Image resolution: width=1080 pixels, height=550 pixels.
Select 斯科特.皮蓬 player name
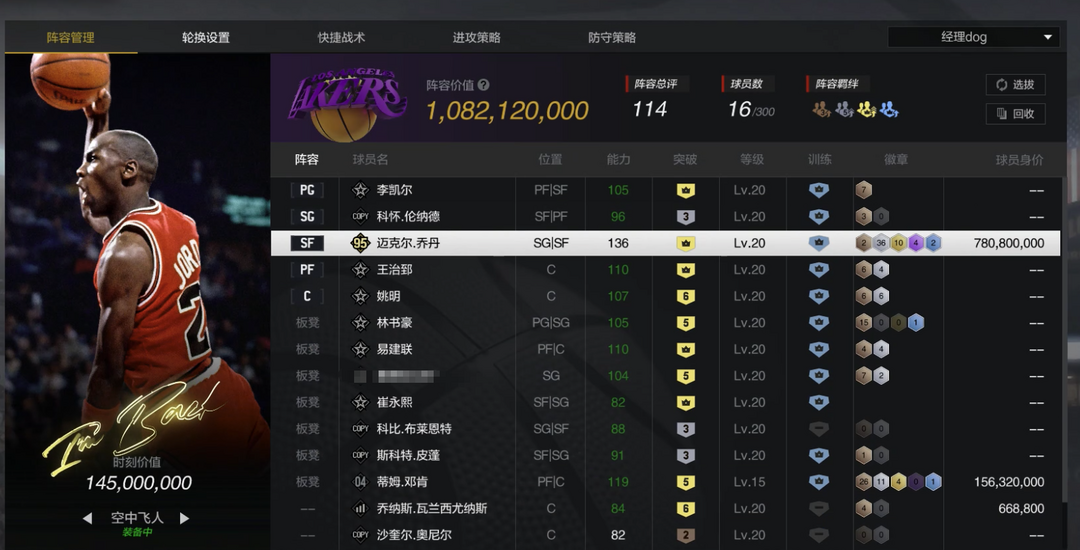point(408,456)
